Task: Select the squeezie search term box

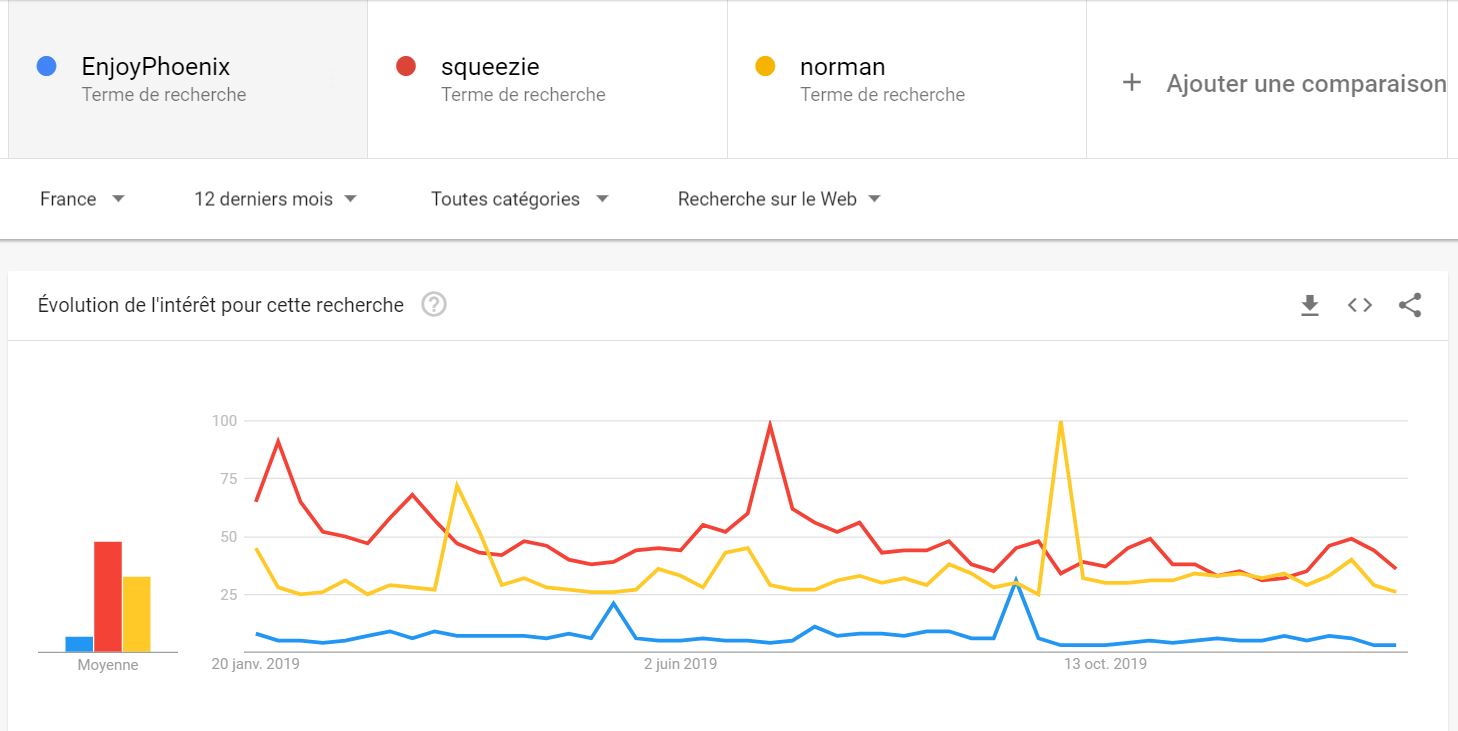Action: point(547,80)
